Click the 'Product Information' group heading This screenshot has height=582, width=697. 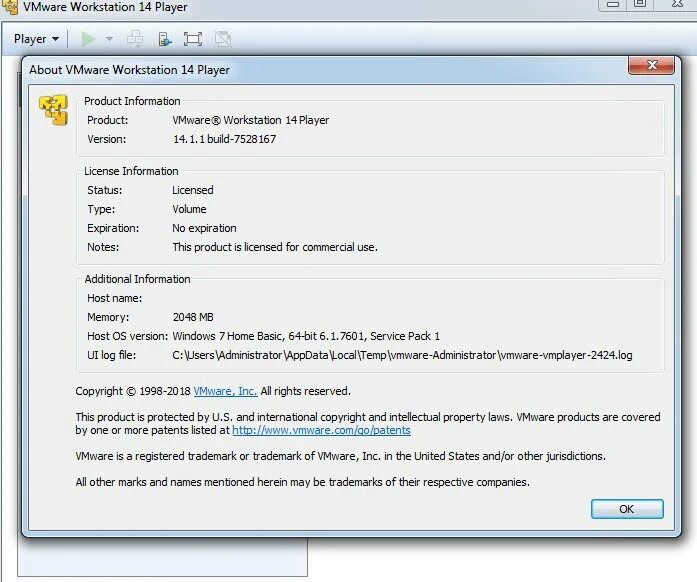pyautogui.click(x=132, y=101)
